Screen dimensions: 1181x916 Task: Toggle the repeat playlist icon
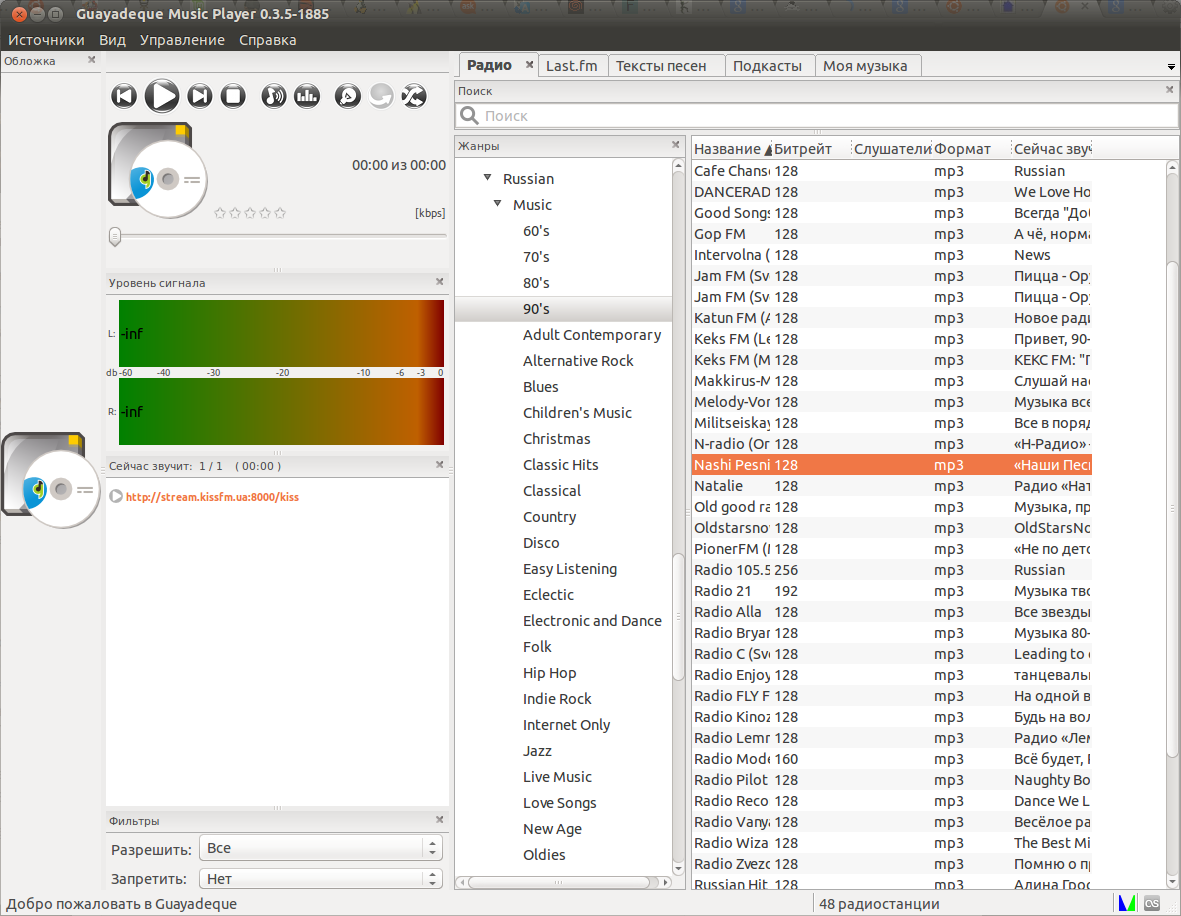pyautogui.click(x=381, y=96)
